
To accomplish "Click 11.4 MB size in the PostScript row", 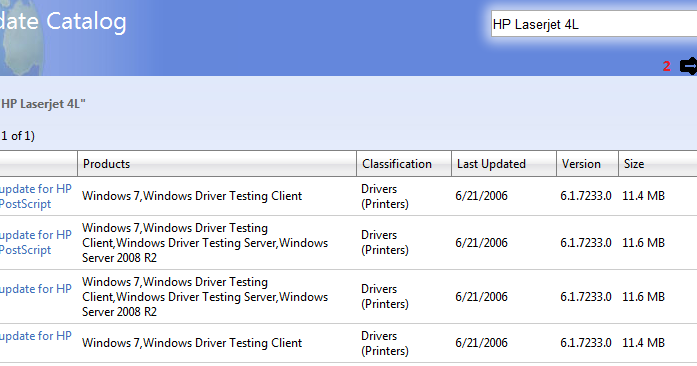I will pos(643,196).
